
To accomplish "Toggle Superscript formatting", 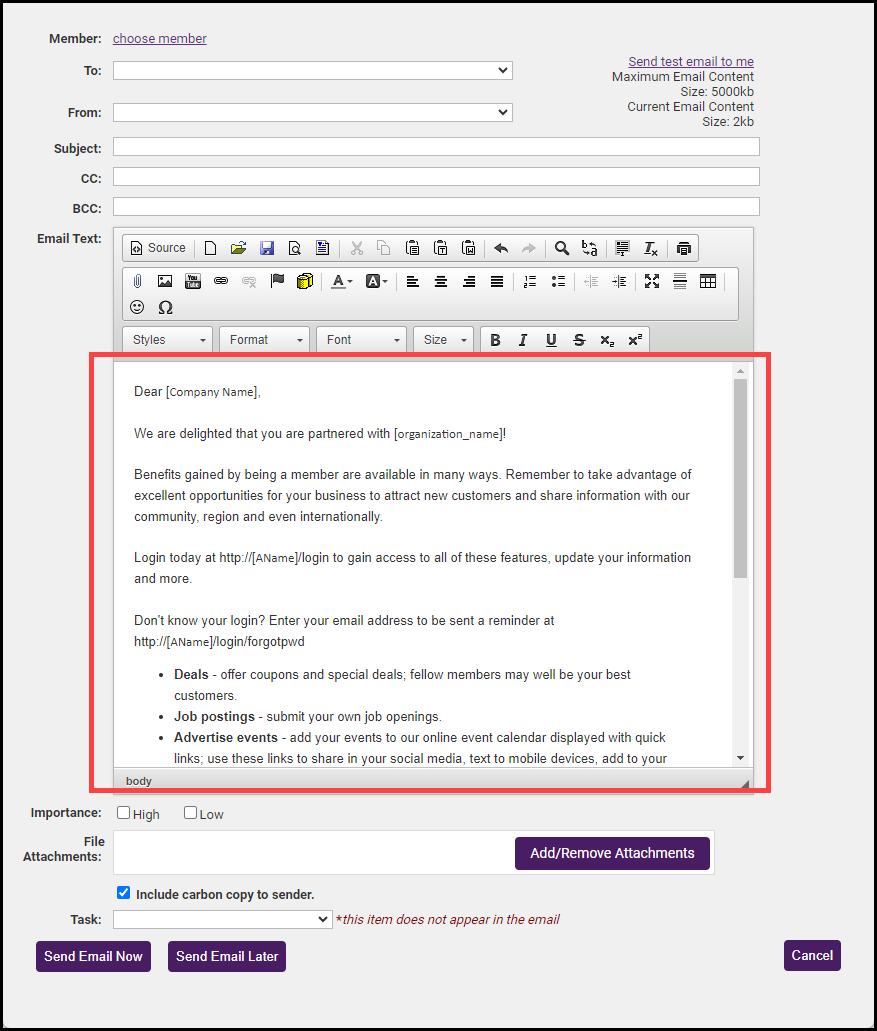I will click(635, 340).
